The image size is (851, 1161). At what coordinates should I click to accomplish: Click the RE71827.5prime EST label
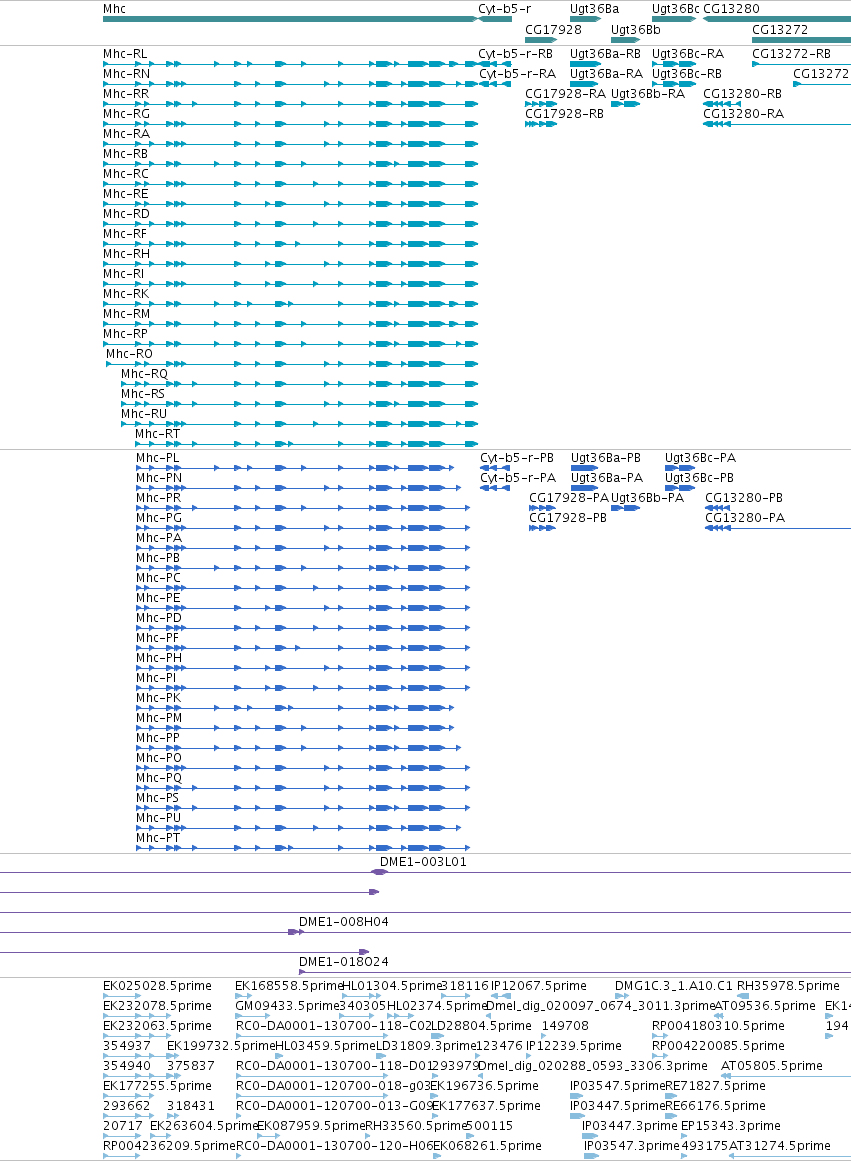pyautogui.click(x=715, y=1085)
